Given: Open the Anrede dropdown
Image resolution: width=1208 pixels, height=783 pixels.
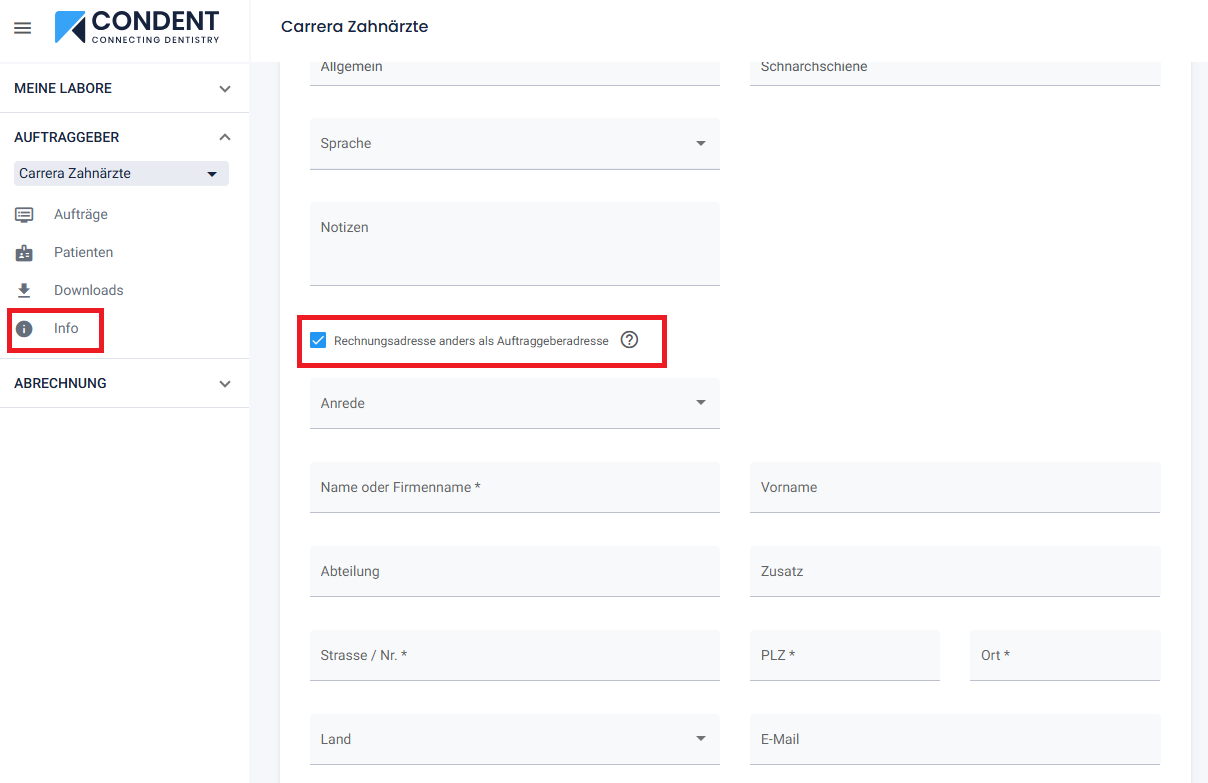Looking at the screenshot, I should click(514, 404).
